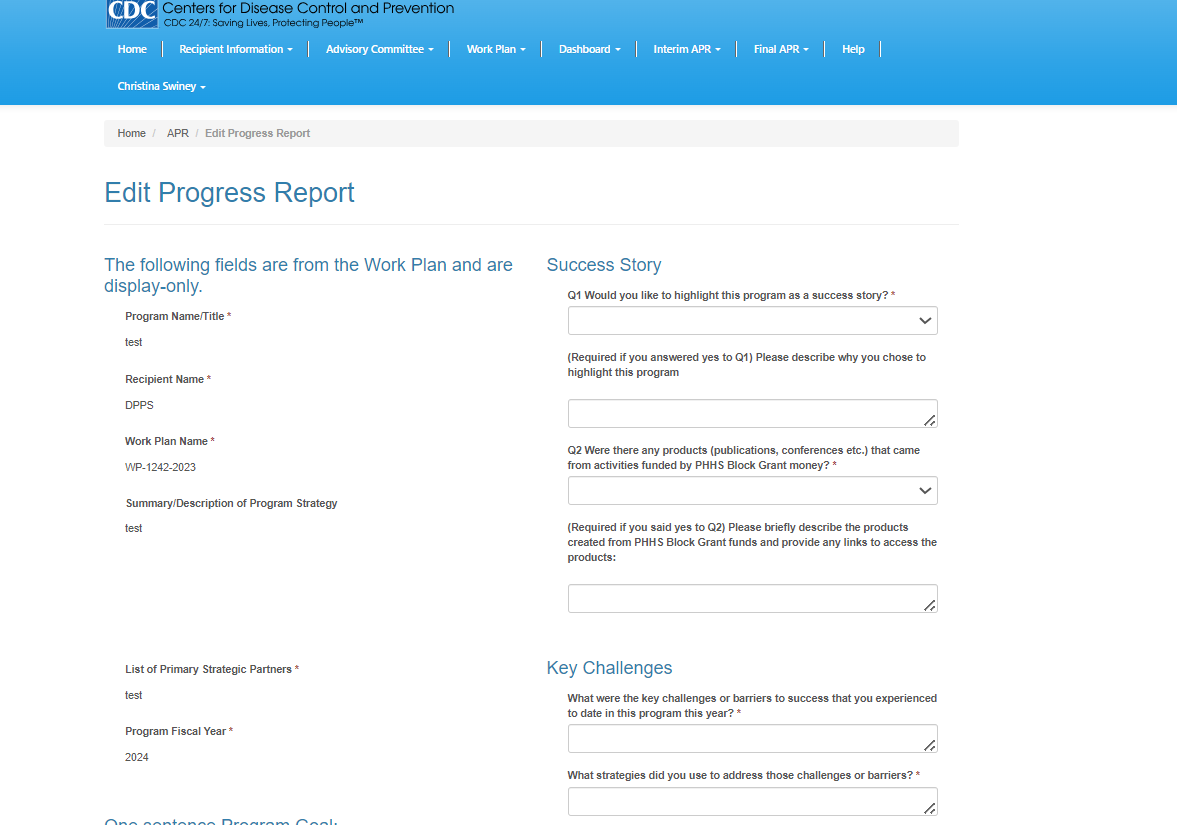Screen dimensions: 1177x825
Task: Go to Home in the breadcrumb
Action: coord(131,133)
